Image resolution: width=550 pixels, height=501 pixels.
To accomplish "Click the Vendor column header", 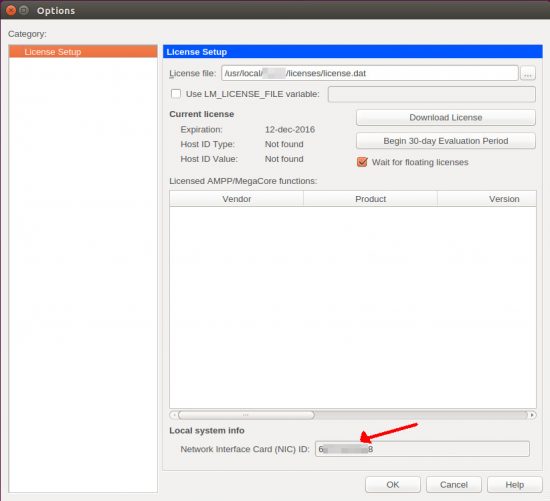I will 236,199.
